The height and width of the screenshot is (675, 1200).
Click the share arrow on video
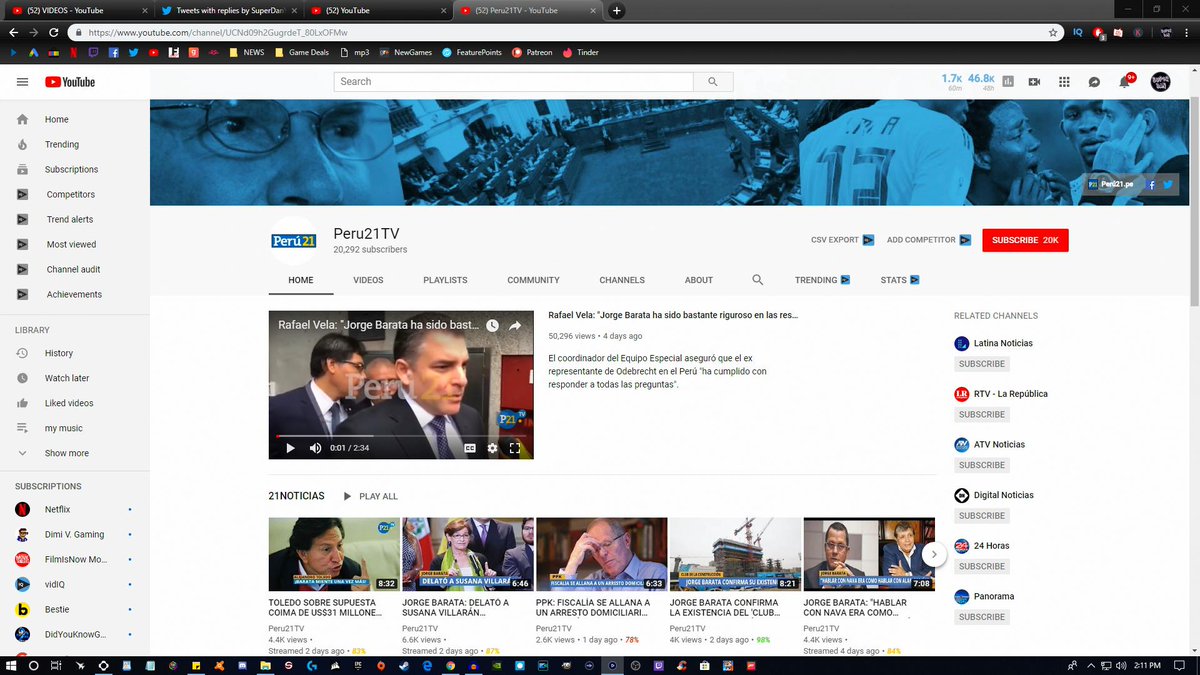pyautogui.click(x=515, y=326)
